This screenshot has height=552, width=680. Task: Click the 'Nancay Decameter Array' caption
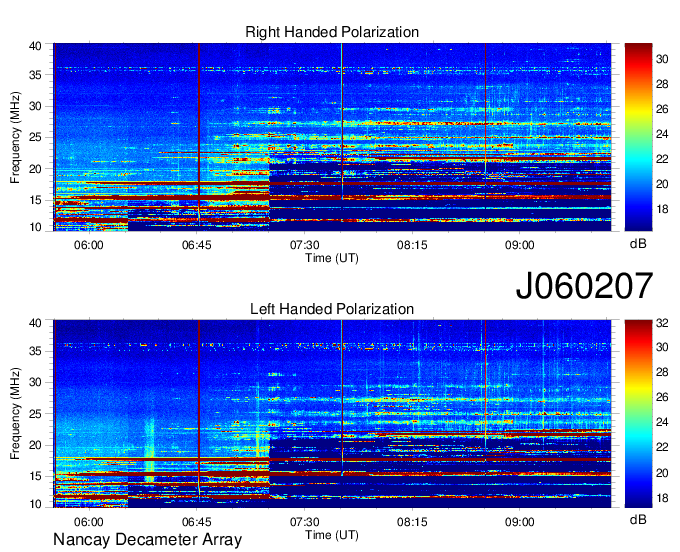147,540
